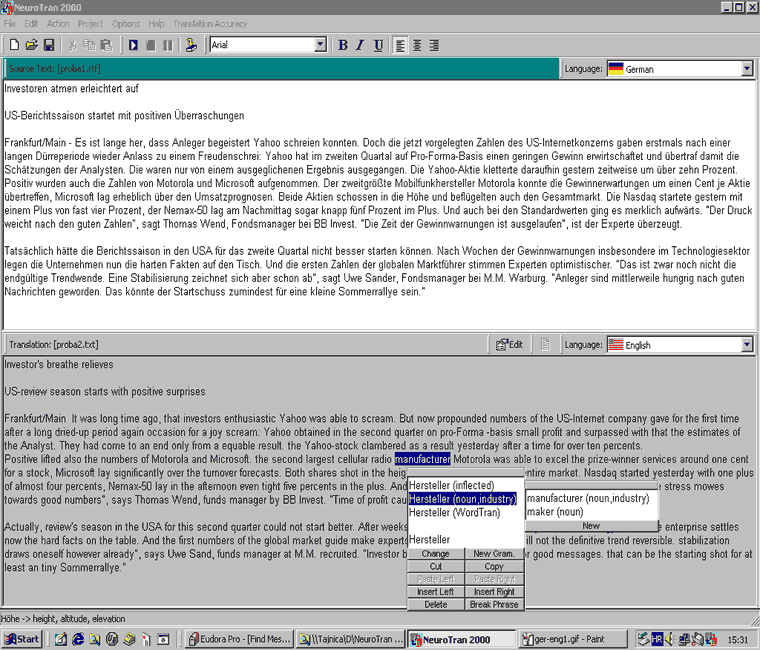760x650 pixels.
Task: Select Hersteller (WordTran) entry
Action: [455, 512]
